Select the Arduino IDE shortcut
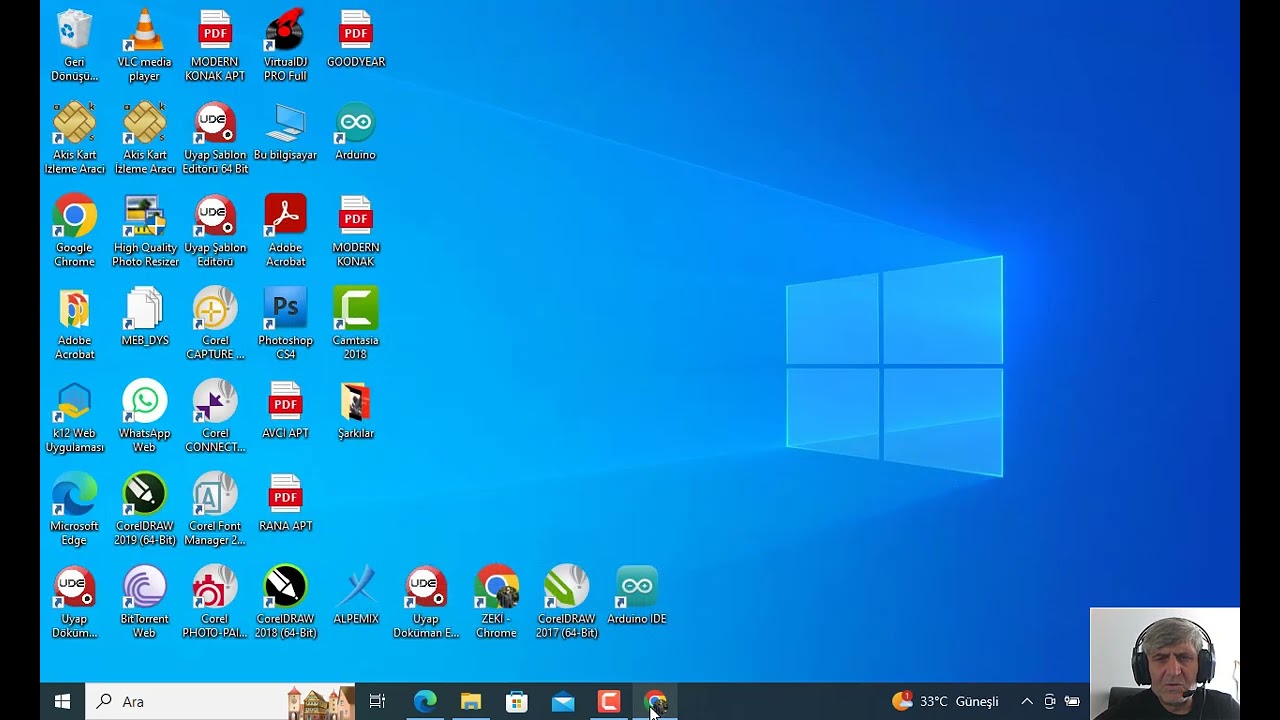The height and width of the screenshot is (720, 1280). pos(637,597)
